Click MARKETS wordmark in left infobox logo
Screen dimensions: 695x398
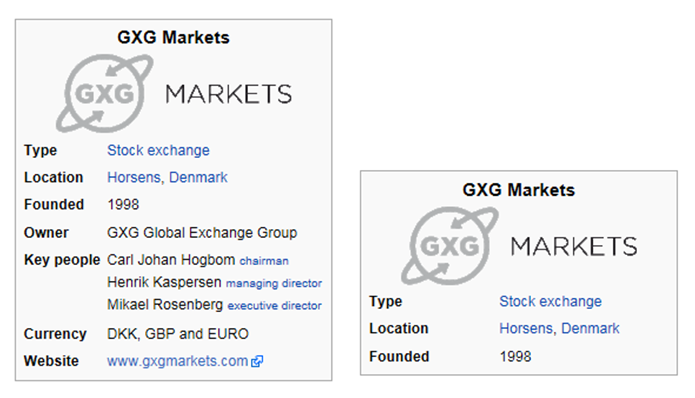click(229, 94)
